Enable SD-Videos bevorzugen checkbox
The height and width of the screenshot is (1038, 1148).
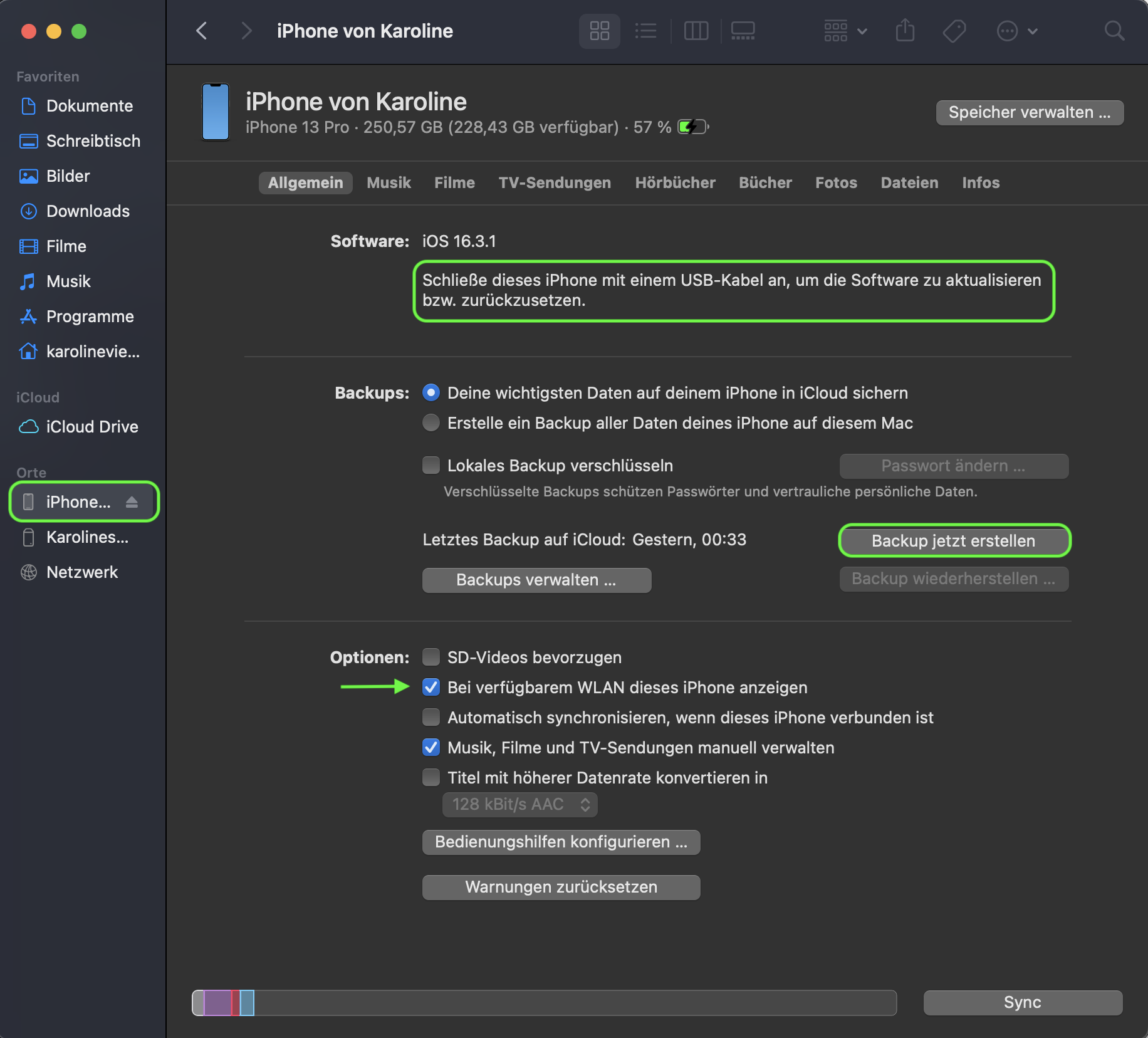point(431,657)
